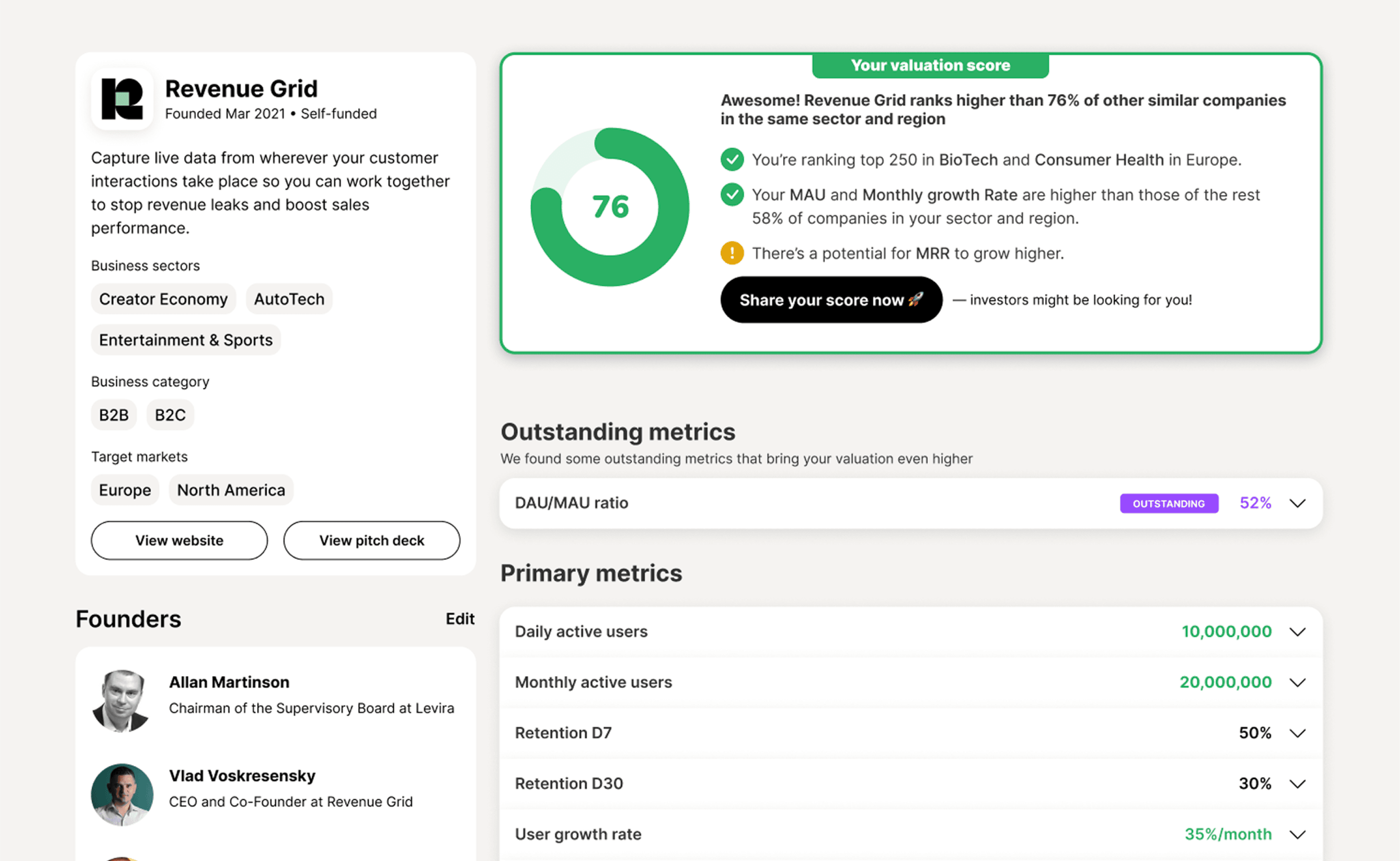Click the View website button
Image resolution: width=1400 pixels, height=861 pixels.
179,540
